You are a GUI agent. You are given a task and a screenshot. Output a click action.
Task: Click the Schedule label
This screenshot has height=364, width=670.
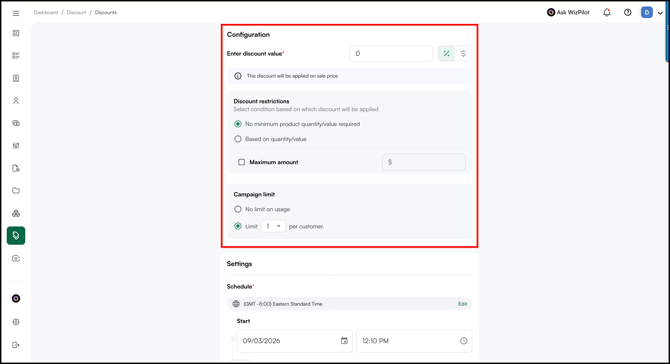[240, 287]
